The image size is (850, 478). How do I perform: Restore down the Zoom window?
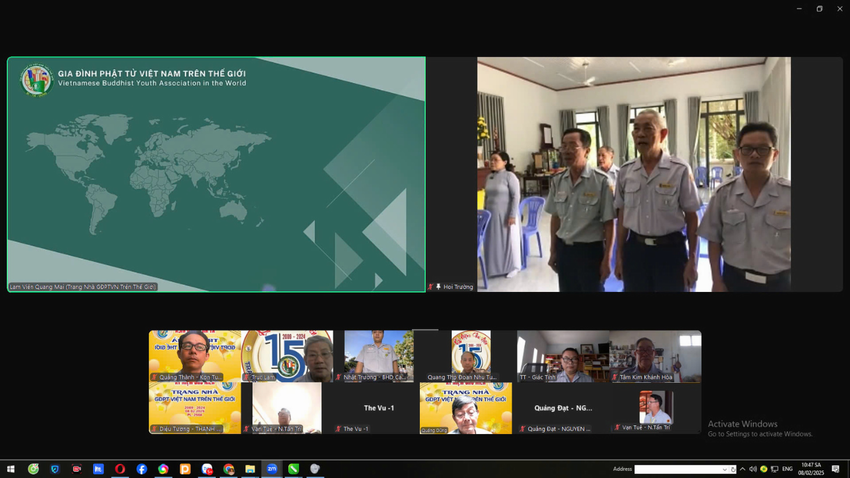pyautogui.click(x=820, y=9)
